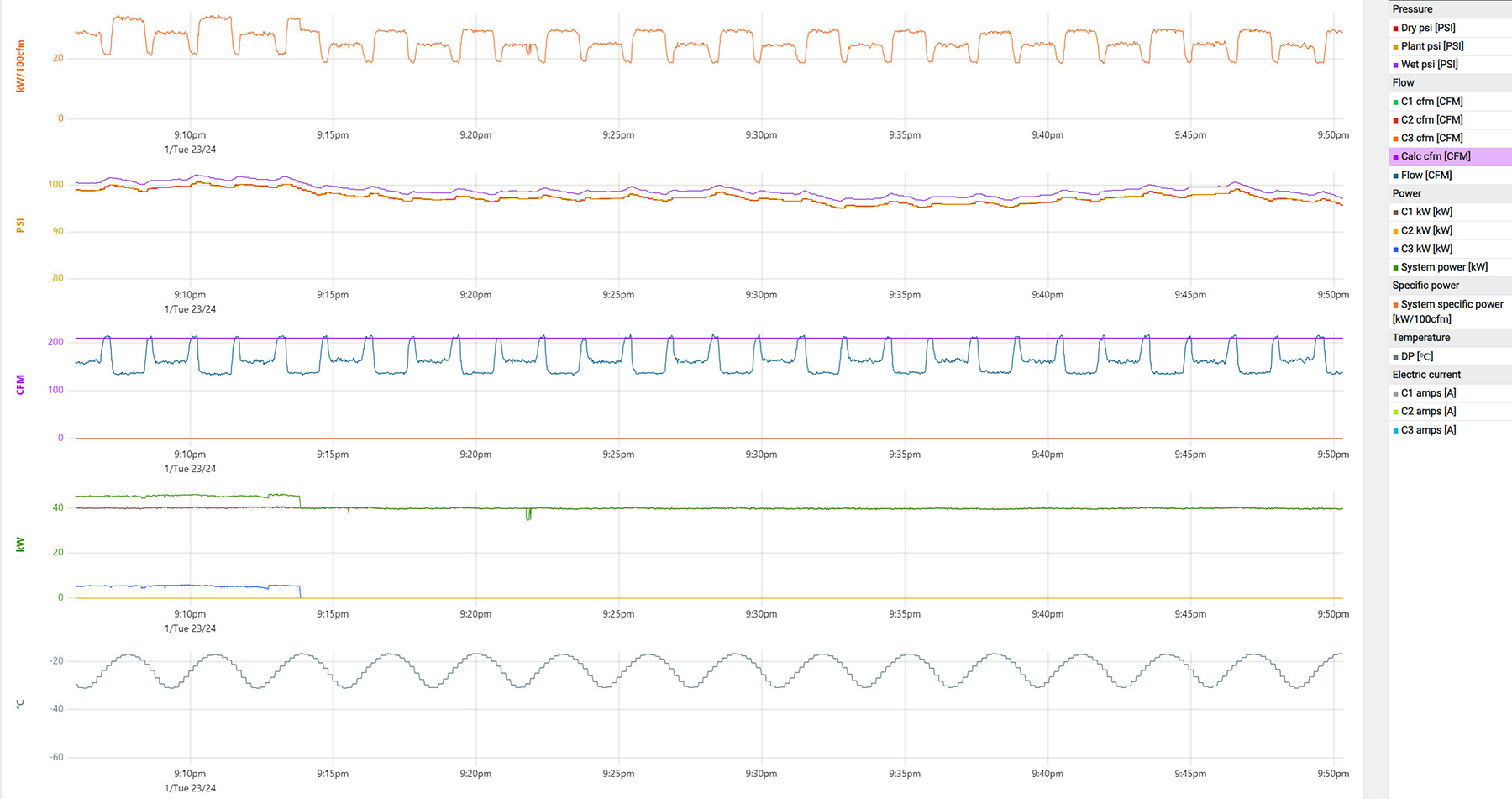Toggle the C1 kW [kW] series
Screen dimensions: 1512x799
coord(1450,212)
